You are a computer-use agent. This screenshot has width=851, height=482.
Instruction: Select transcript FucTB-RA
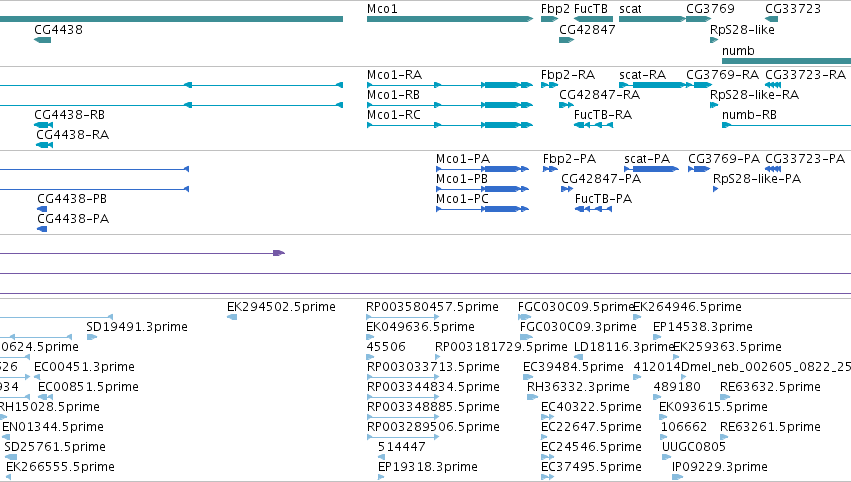point(603,115)
